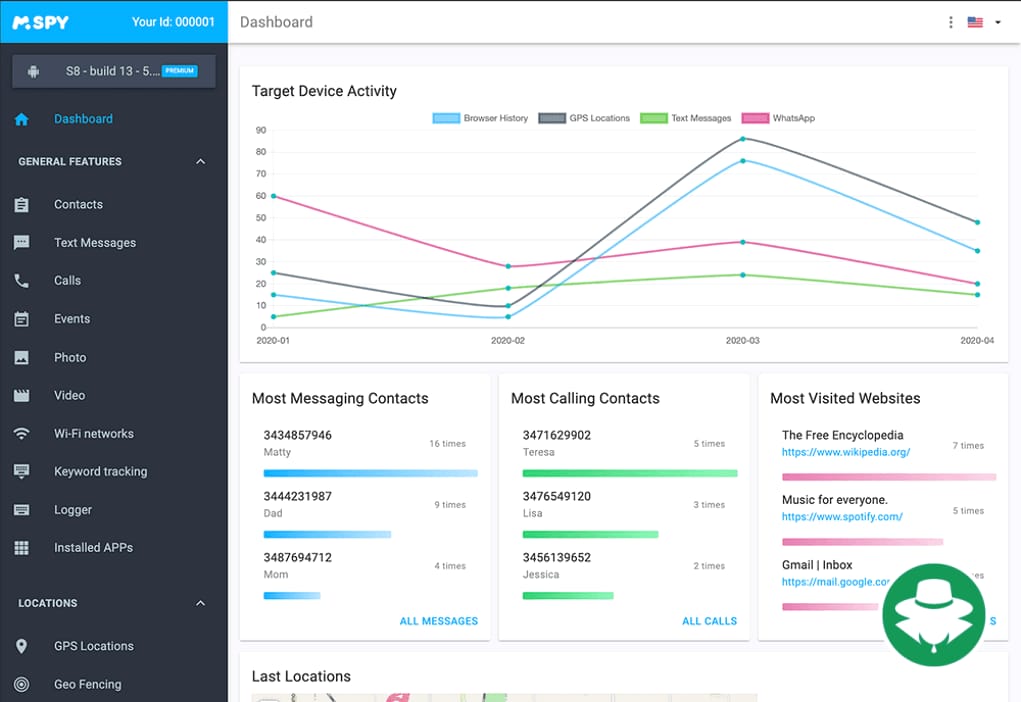1021x702 pixels.
Task: Click the Calls phone icon
Action: point(21,281)
